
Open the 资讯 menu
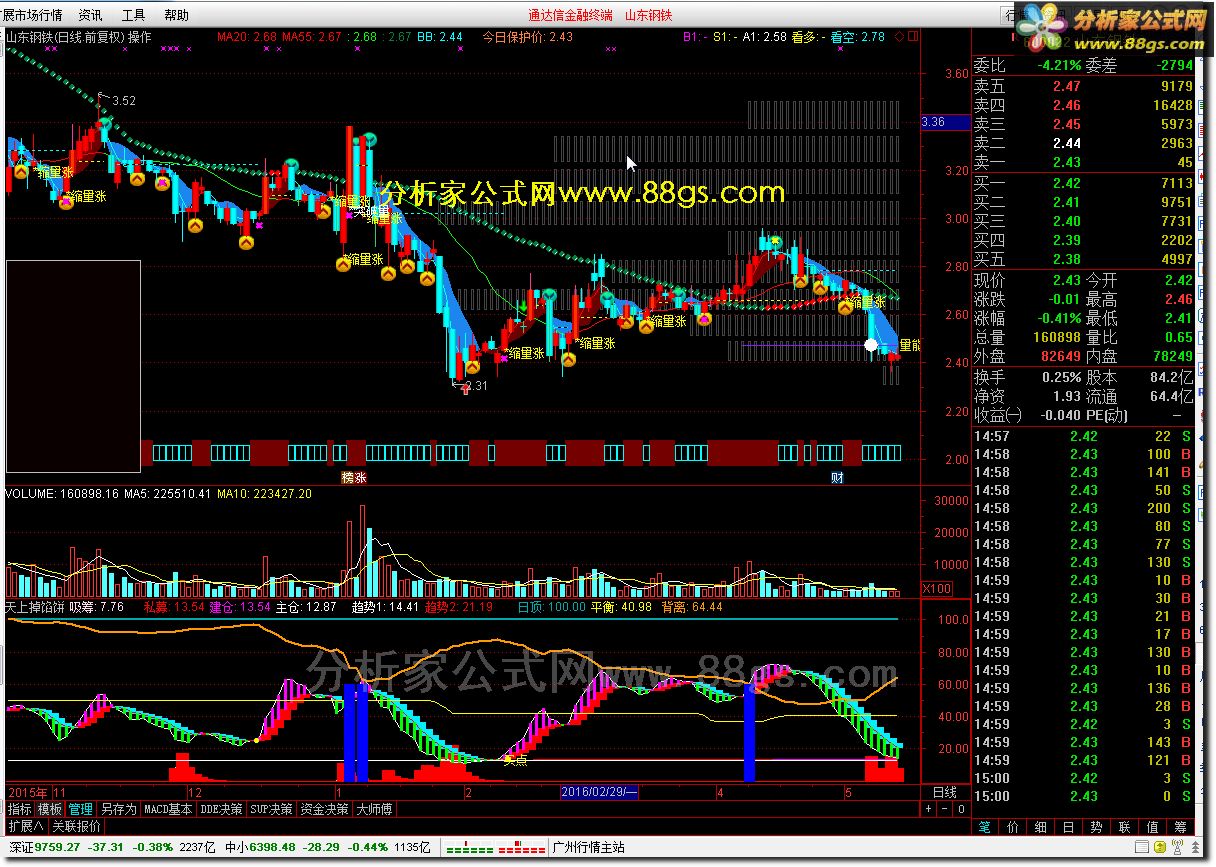pos(90,15)
